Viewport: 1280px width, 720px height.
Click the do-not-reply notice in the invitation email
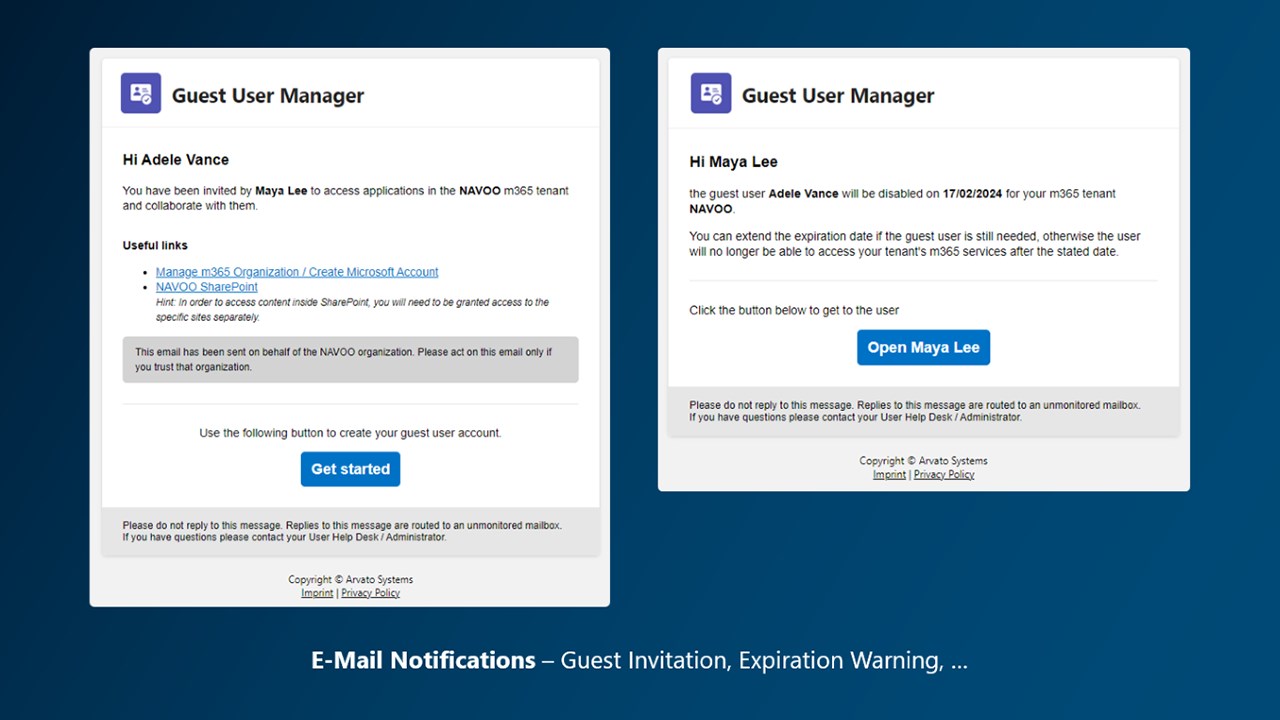point(342,531)
